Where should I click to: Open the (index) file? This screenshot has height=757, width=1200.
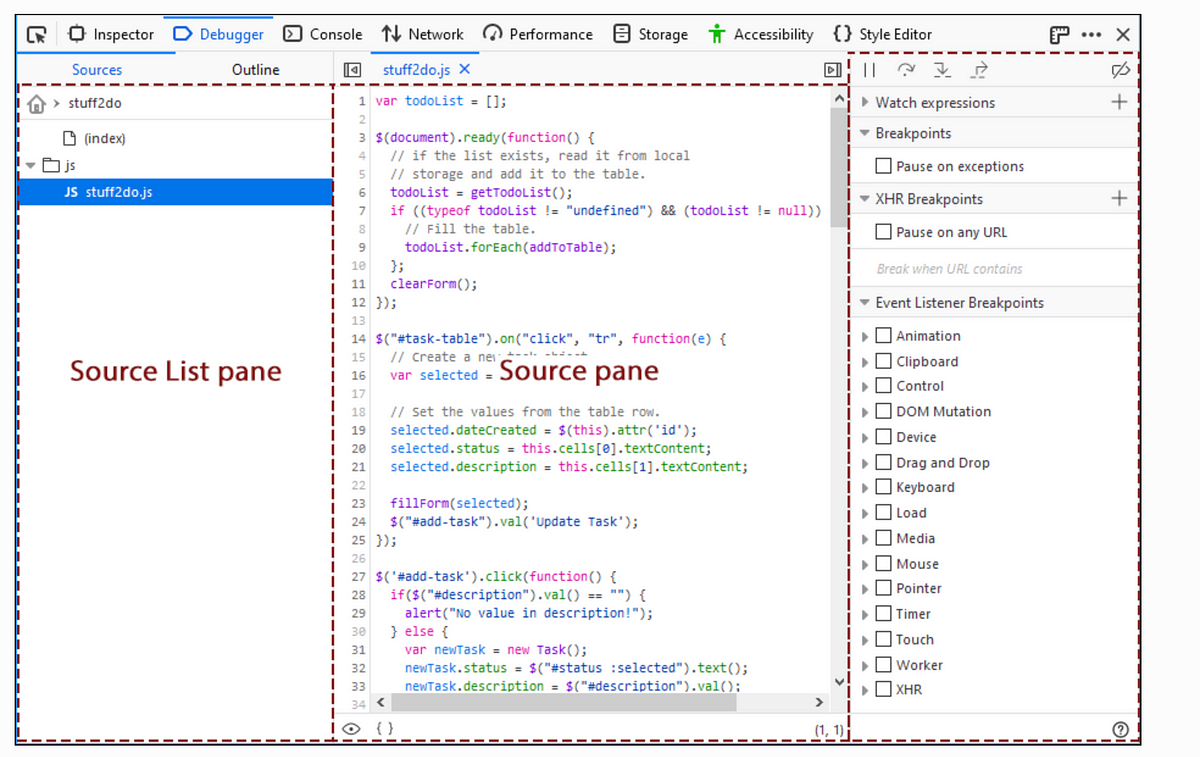point(94,138)
